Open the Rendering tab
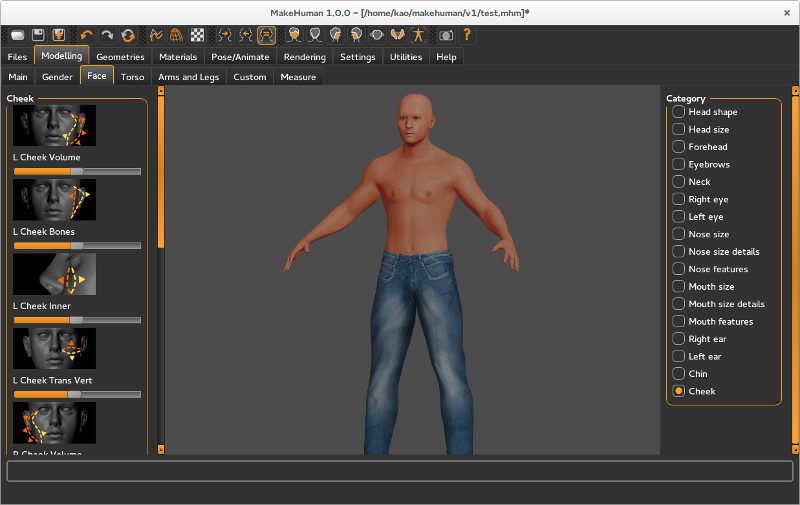Viewport: 800px width, 505px height. point(304,57)
